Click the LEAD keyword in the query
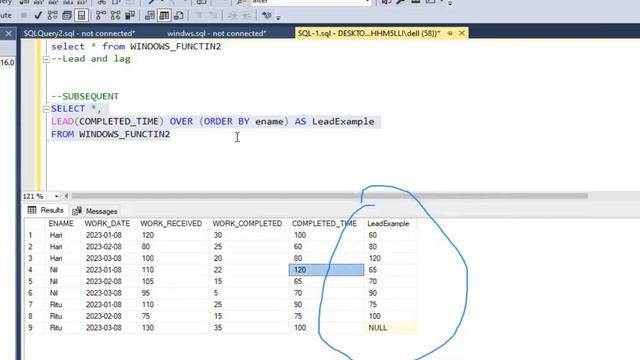 click(x=62, y=122)
